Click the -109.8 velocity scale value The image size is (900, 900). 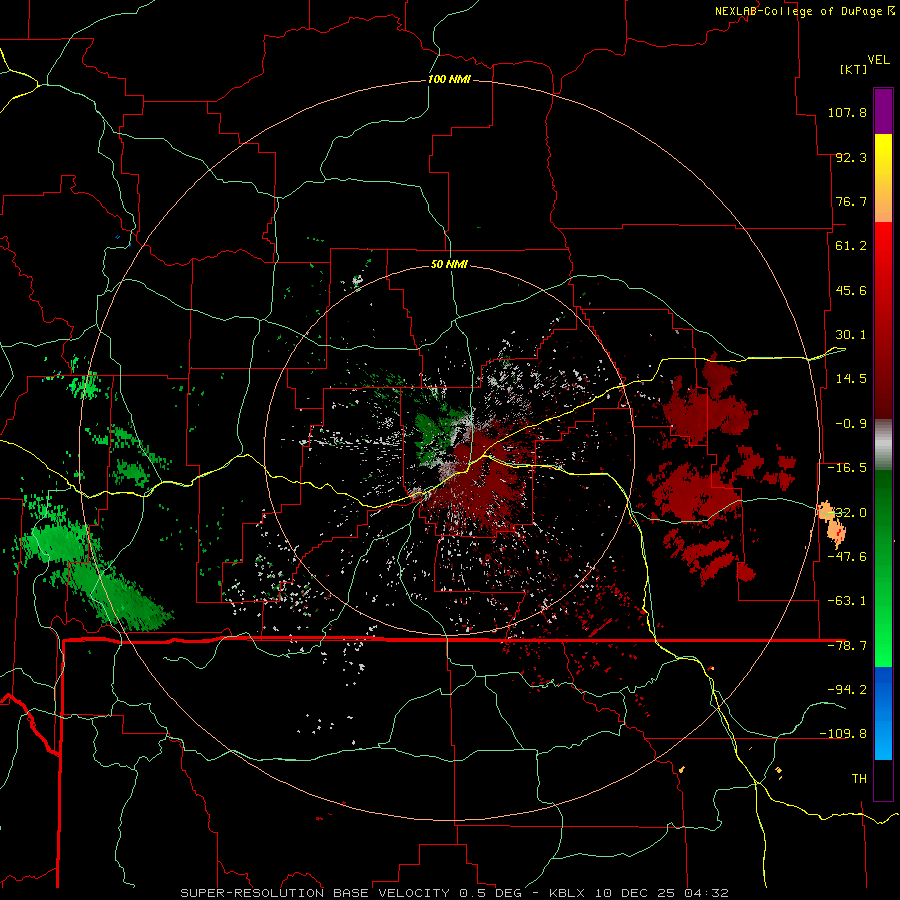click(843, 734)
